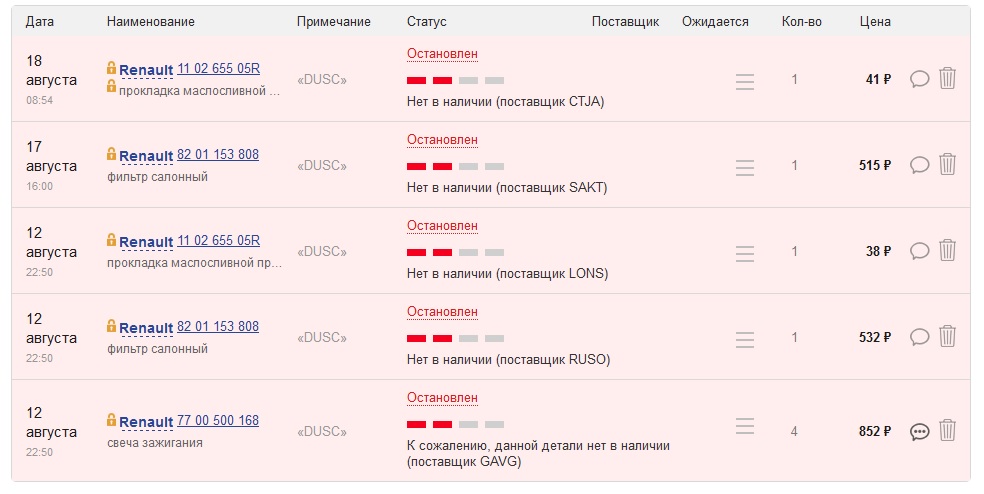Open part number 77 00 500 168 link
This screenshot has height=494, width=984.
tap(218, 420)
